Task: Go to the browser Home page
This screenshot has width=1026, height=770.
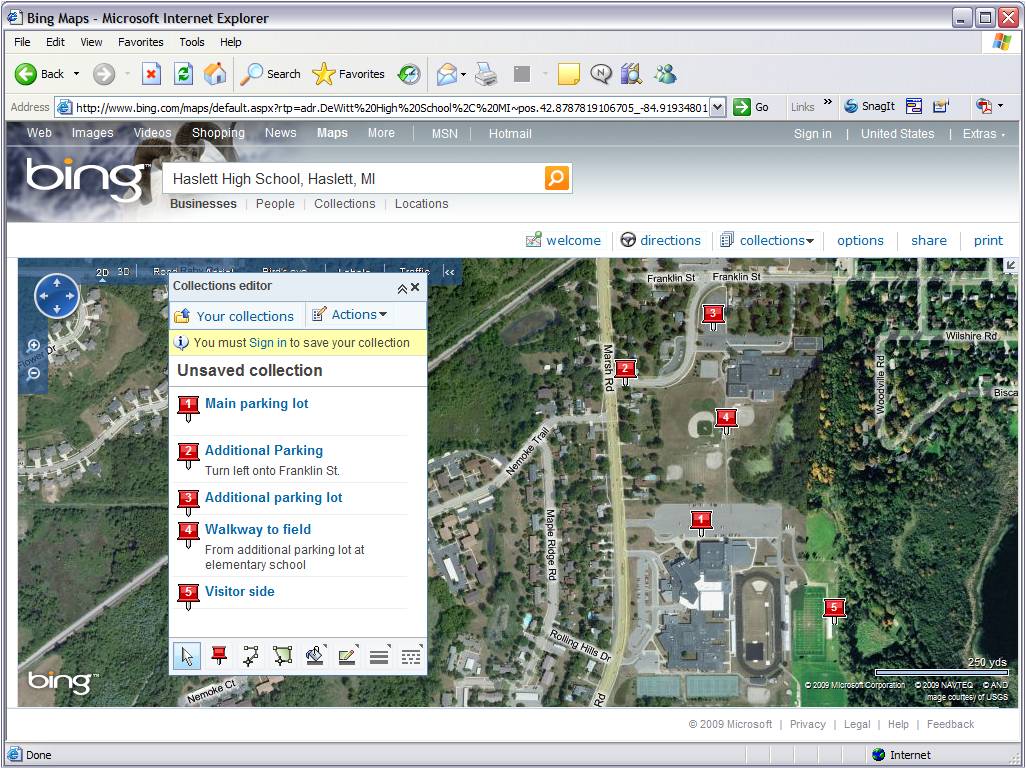Action: [215, 74]
